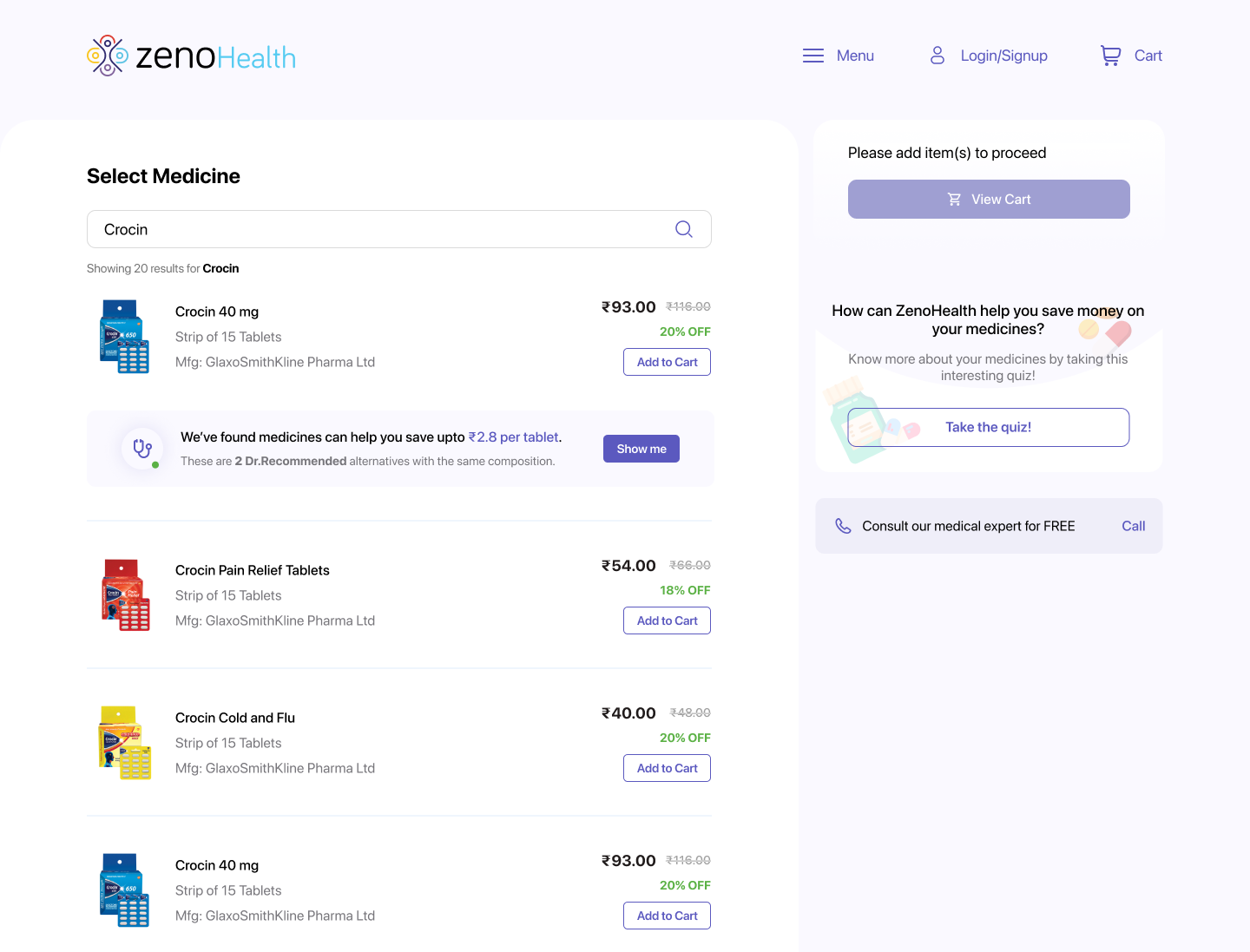Screen dimensions: 1250x952
Task: Open last Crocin 40 mg product thumbnail
Action: click(x=125, y=890)
